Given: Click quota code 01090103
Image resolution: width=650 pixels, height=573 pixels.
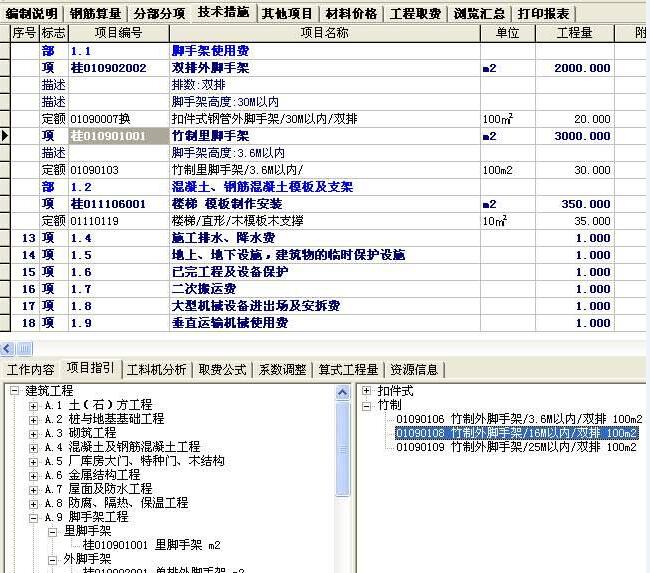Looking at the screenshot, I should point(94,170).
